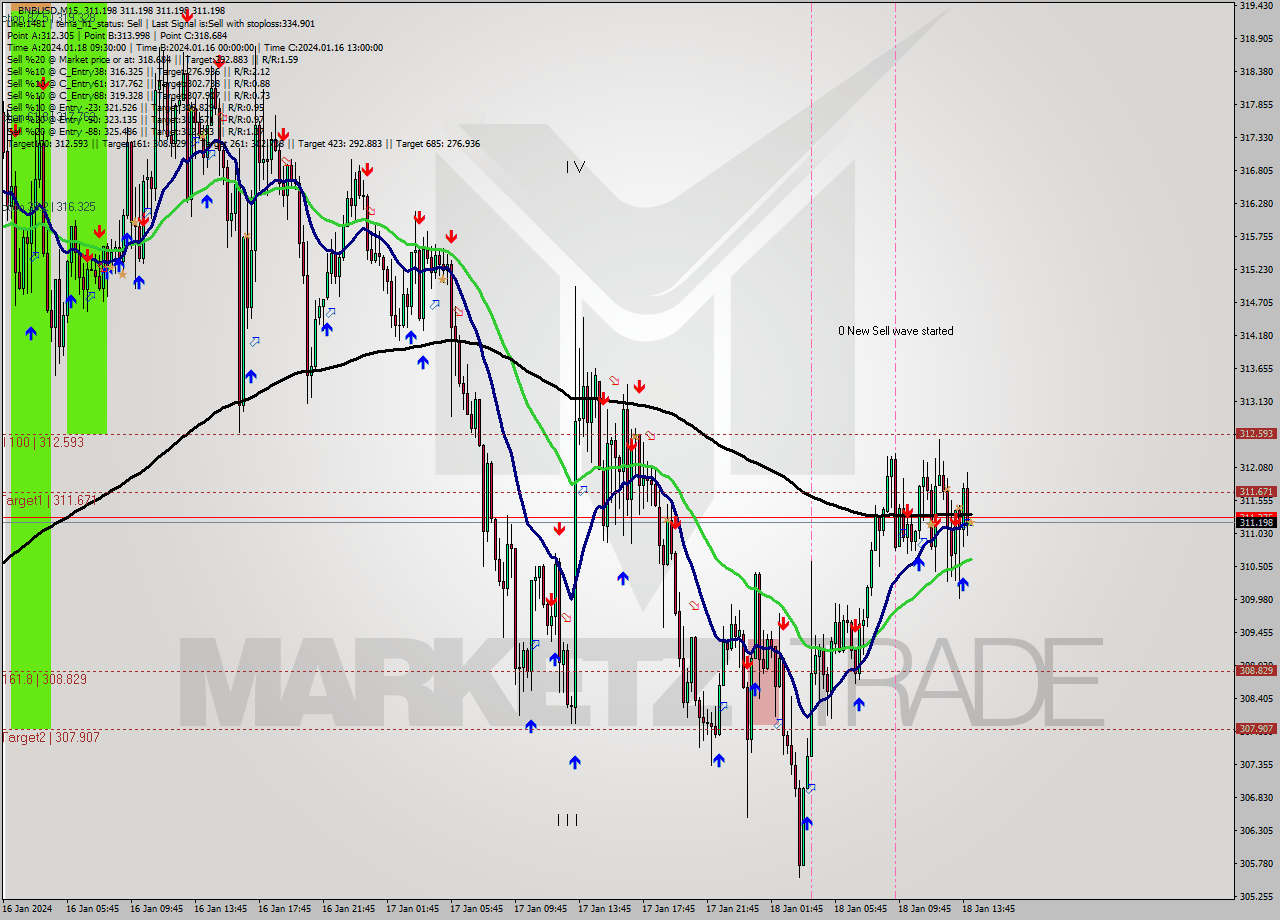Select the 'Target 423: 292.883' text
The height and width of the screenshot is (920, 1280).
(340, 144)
